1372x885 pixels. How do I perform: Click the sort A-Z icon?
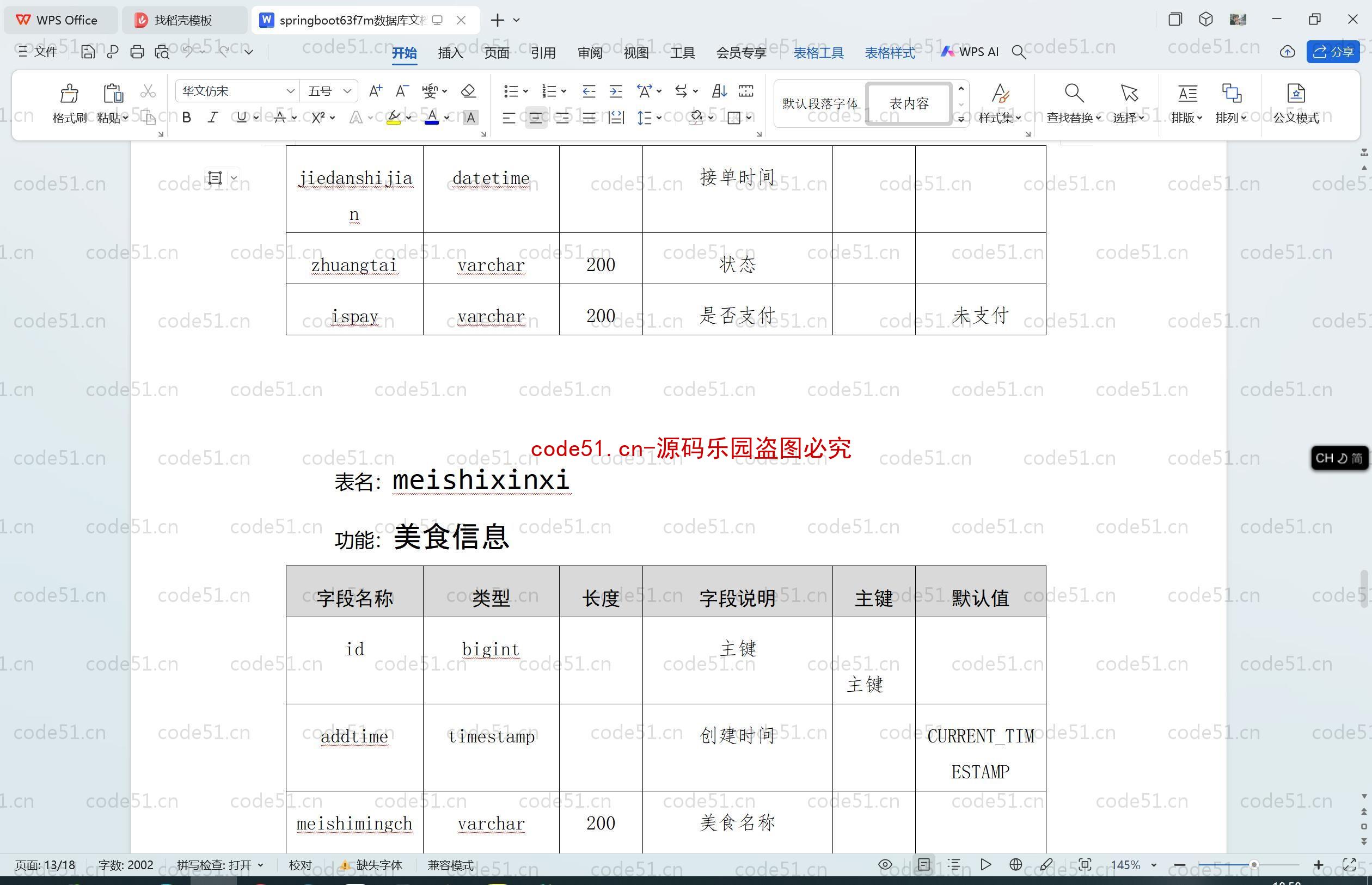pyautogui.click(x=719, y=91)
